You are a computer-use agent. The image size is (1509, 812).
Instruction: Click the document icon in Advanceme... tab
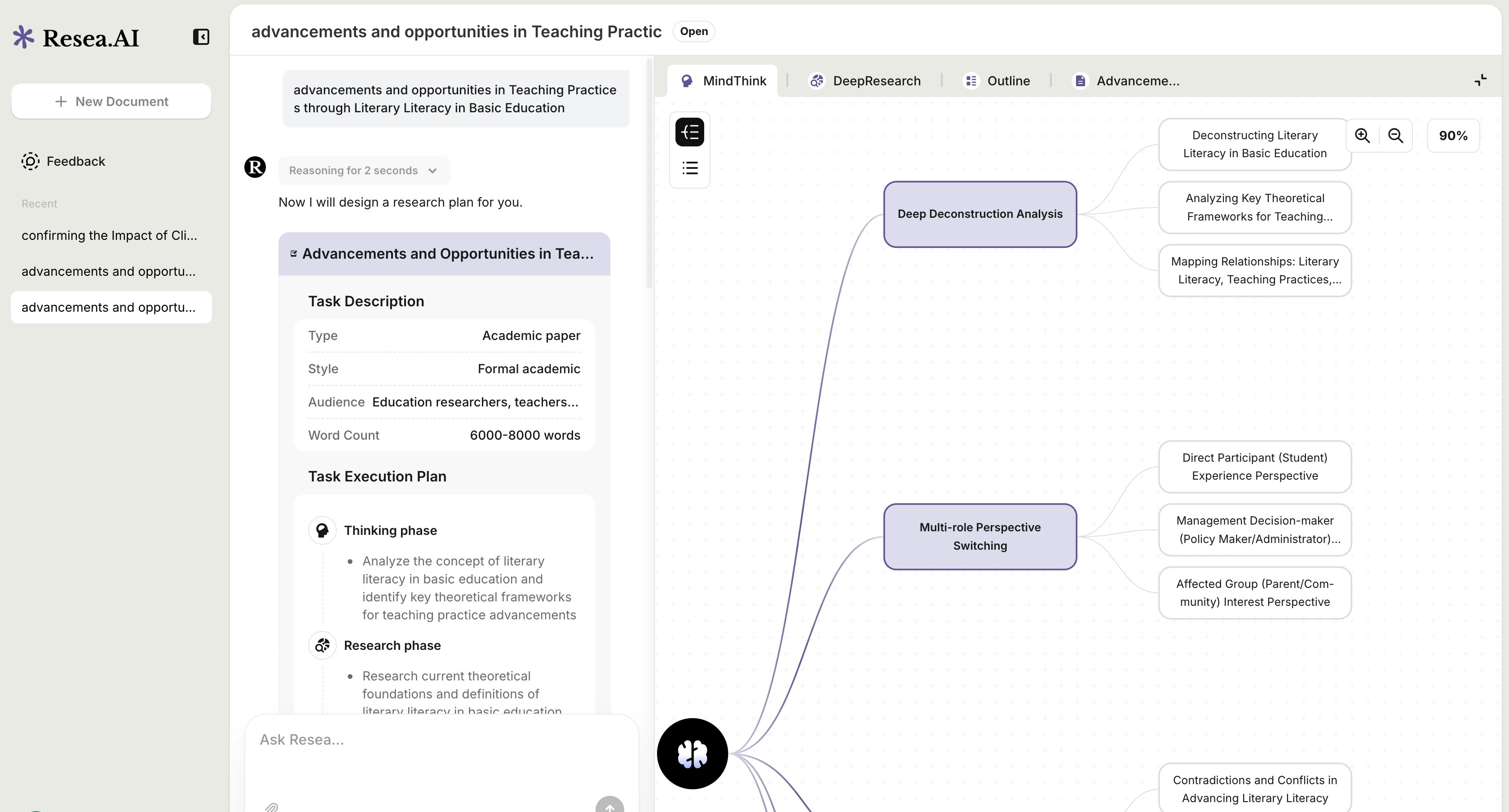pos(1080,81)
